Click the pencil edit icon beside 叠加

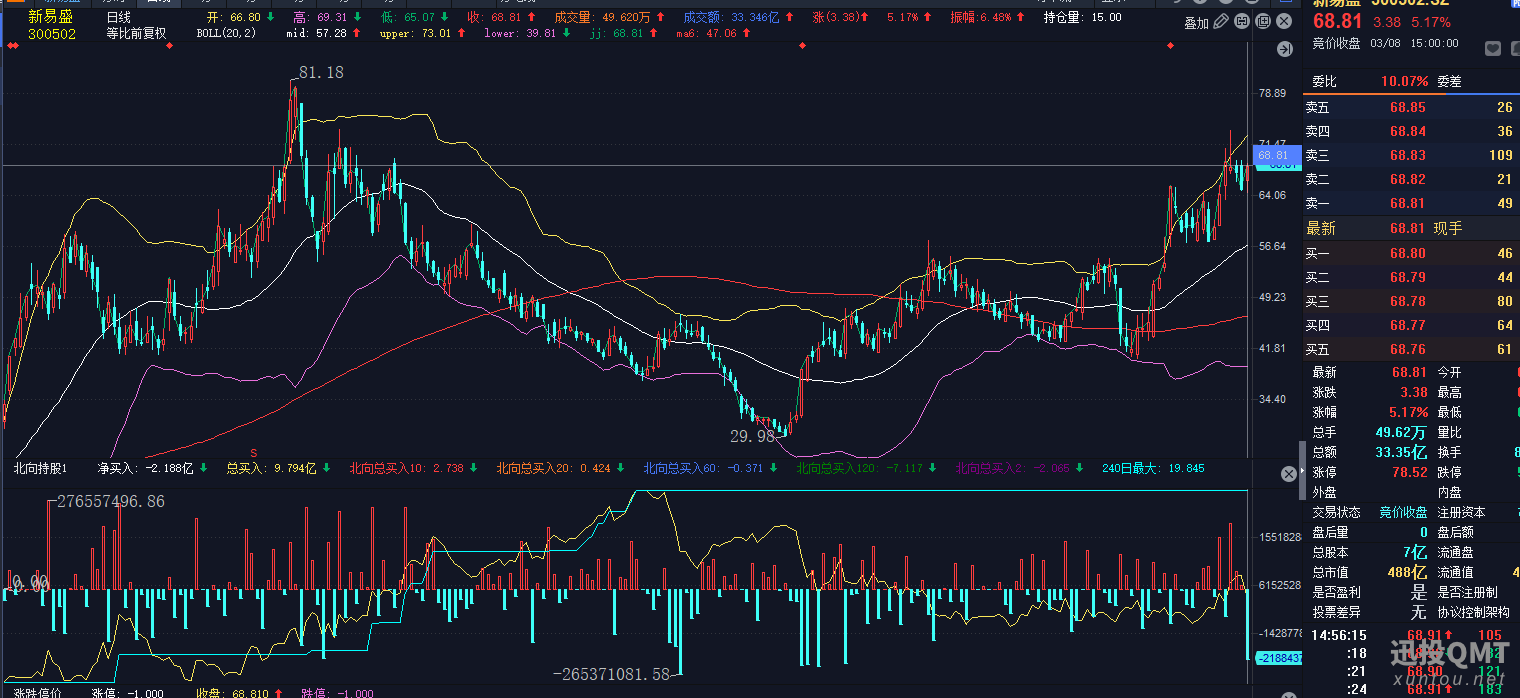[1223, 22]
